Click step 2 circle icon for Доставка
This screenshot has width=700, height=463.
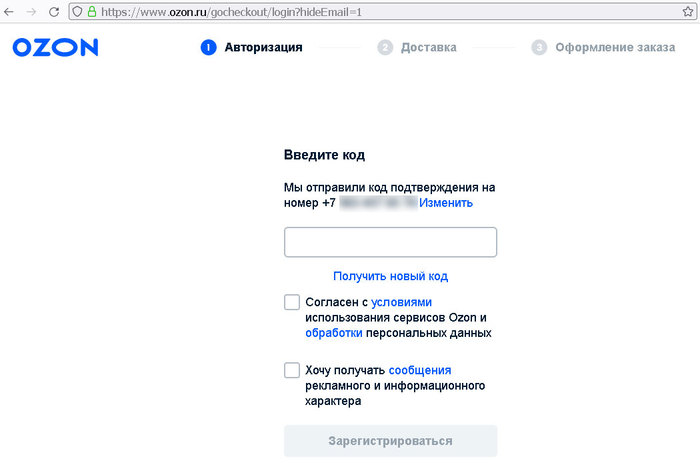(385, 47)
